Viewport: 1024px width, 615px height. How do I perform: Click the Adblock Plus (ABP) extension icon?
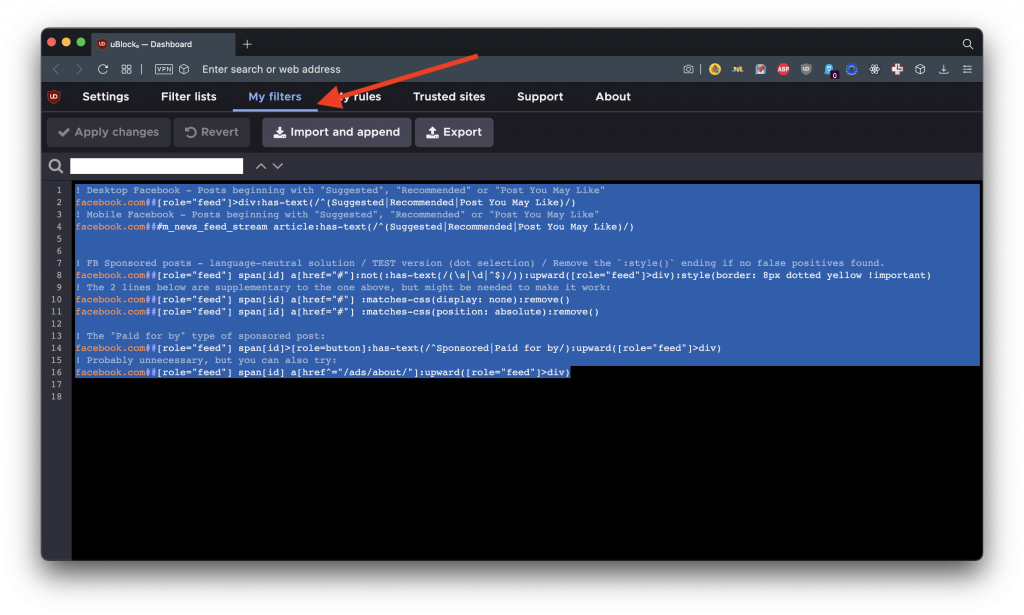pos(783,70)
